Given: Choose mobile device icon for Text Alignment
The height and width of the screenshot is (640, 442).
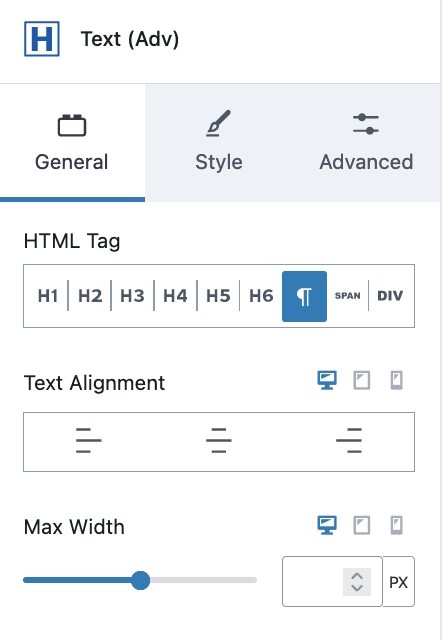Looking at the screenshot, I should 396,380.
